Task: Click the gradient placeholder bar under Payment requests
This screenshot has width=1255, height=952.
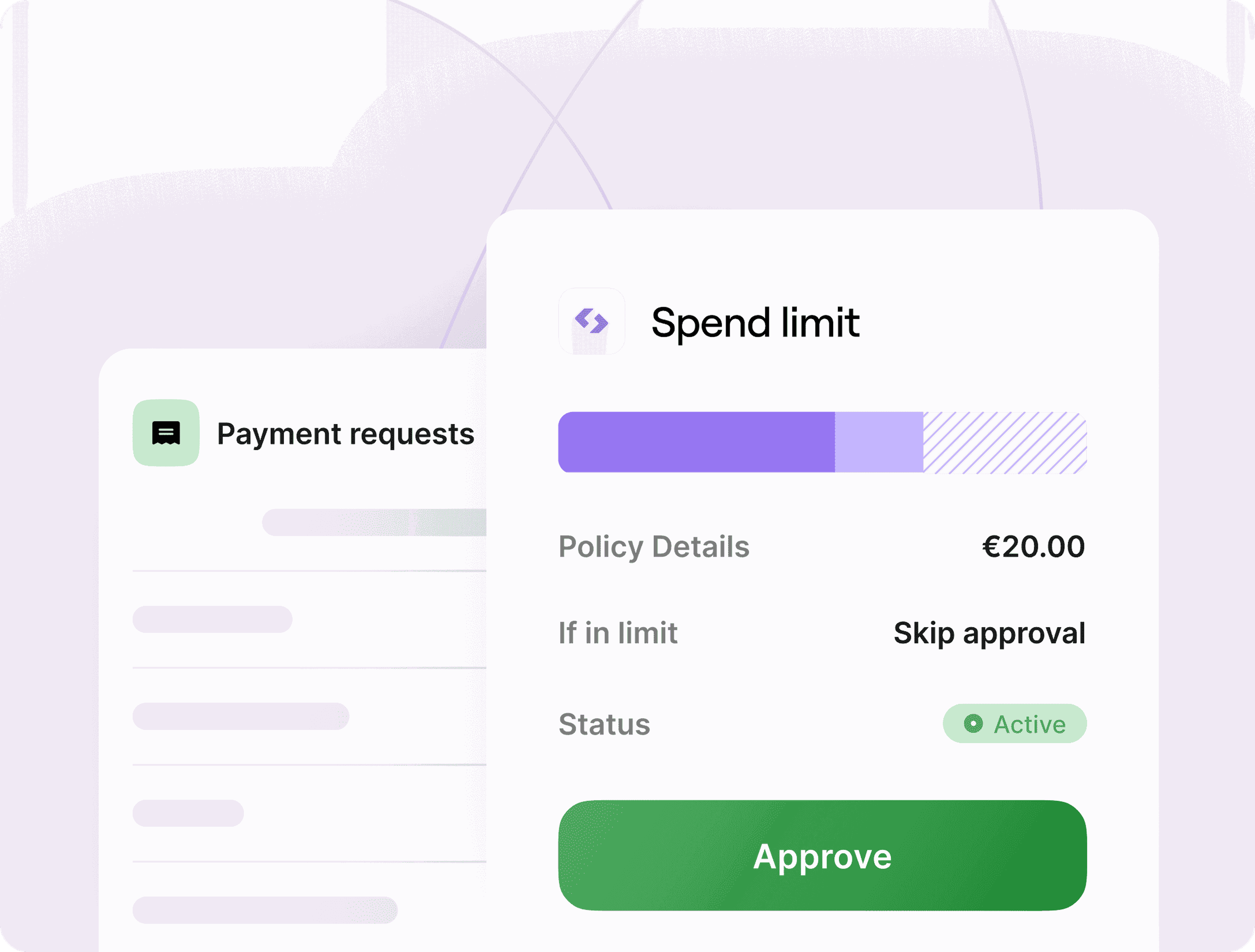Action: (x=374, y=523)
